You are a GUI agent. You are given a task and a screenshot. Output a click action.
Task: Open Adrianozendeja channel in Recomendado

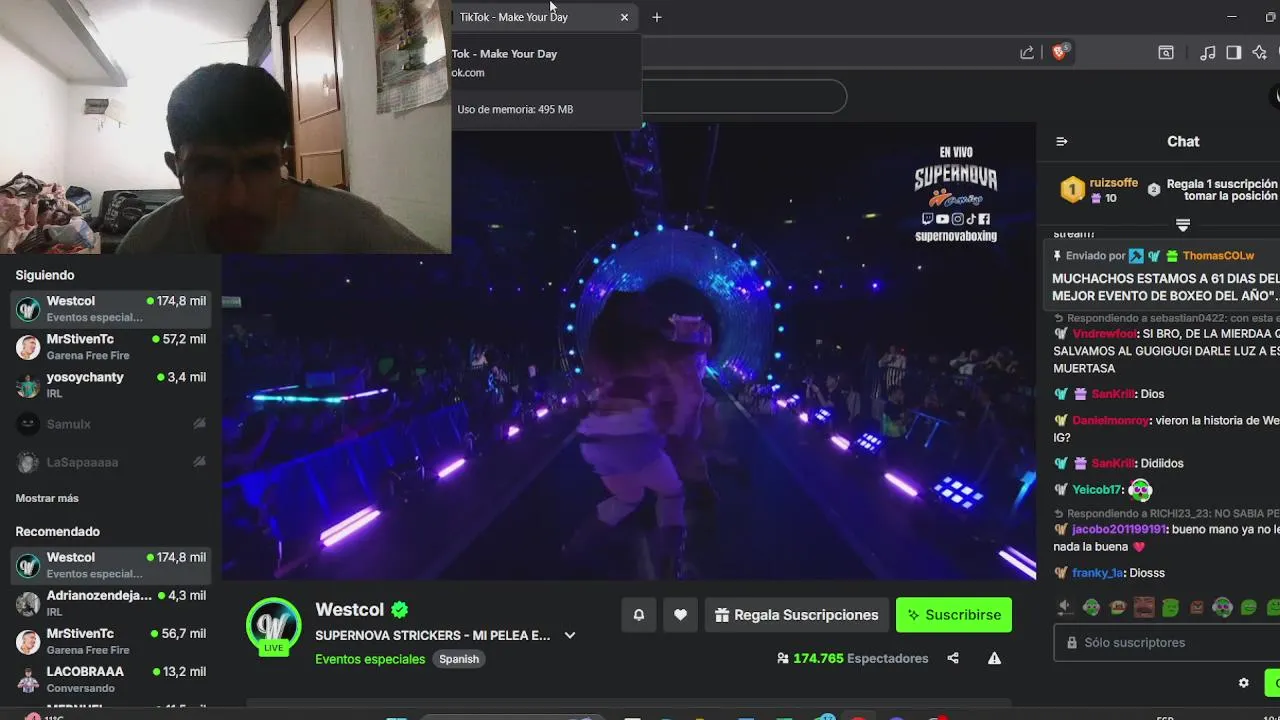(110, 603)
